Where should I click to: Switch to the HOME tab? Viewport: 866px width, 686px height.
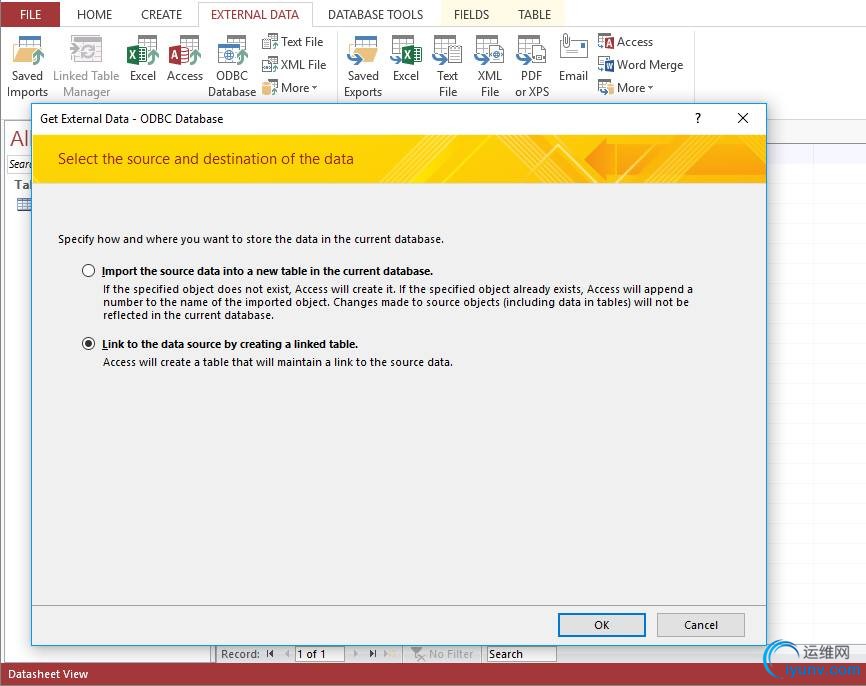pos(94,14)
